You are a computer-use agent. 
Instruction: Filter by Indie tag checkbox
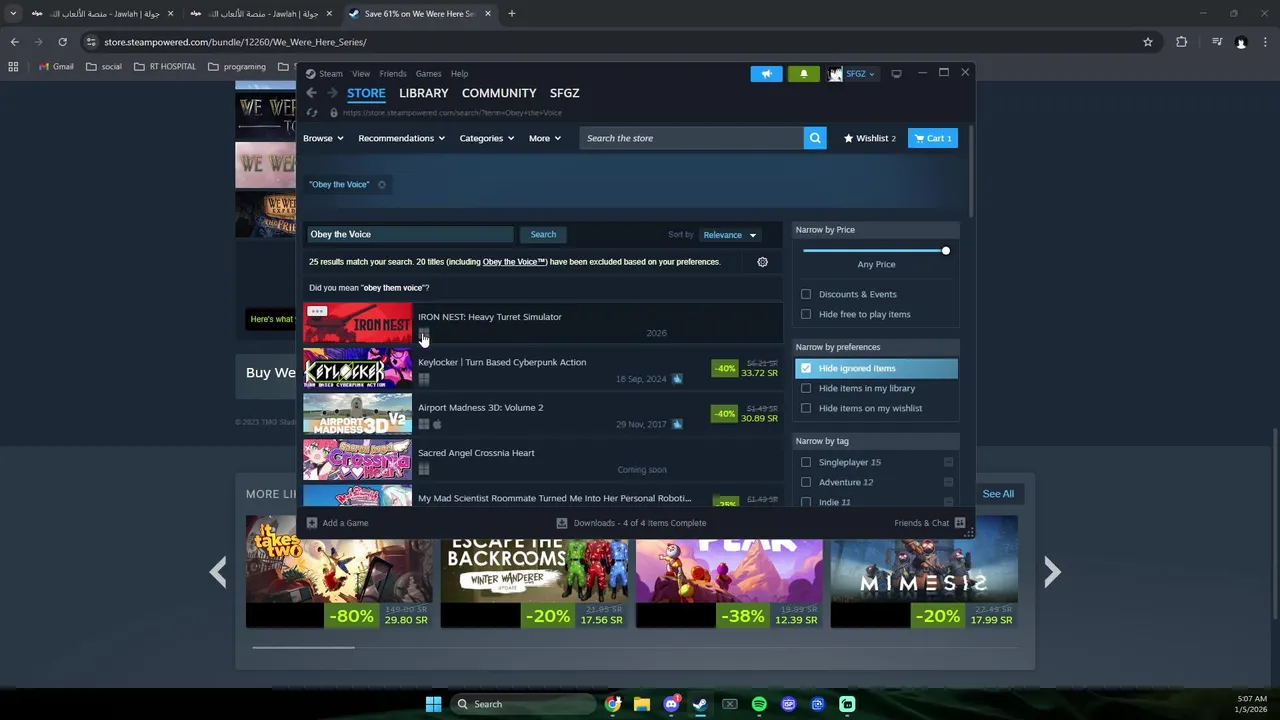click(806, 502)
